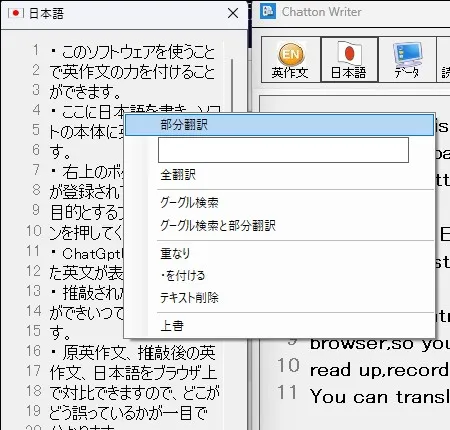Viewport: 450px width, 430px height.
Task: Select the 日本語 flag toolbar button
Action: (x=349, y=59)
